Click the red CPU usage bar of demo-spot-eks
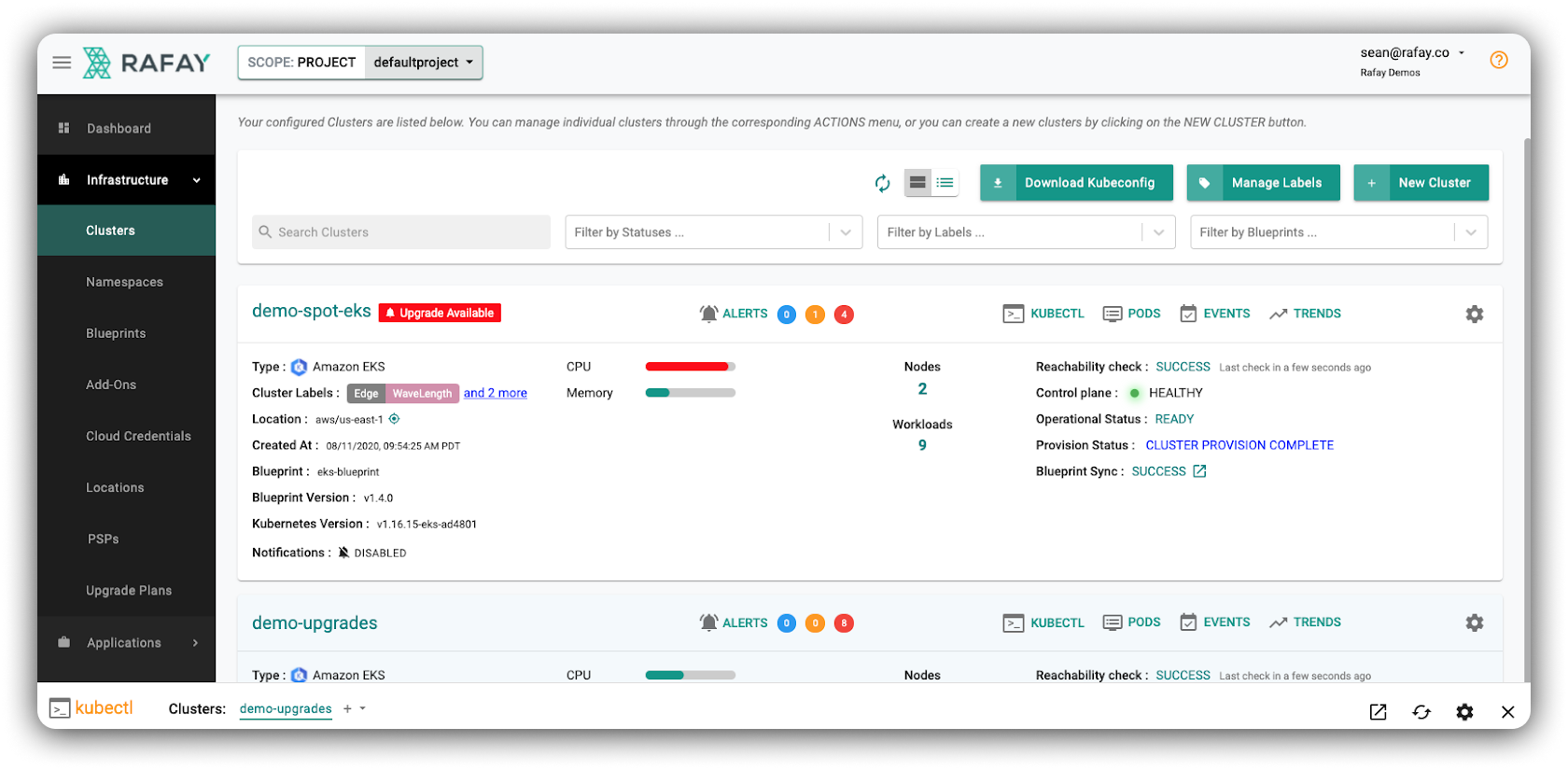The height and width of the screenshot is (770, 1568). click(687, 367)
